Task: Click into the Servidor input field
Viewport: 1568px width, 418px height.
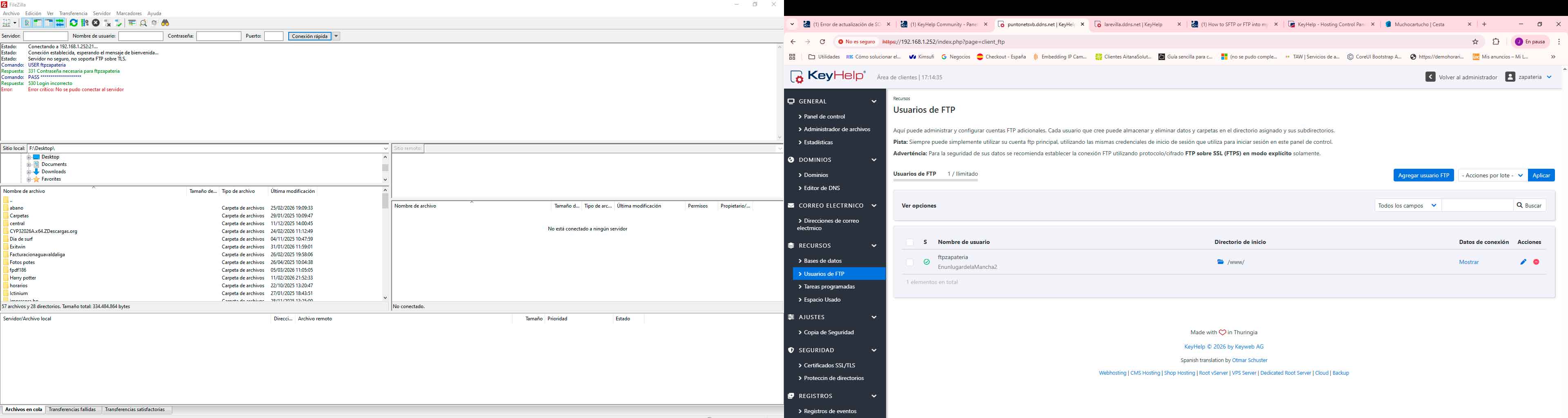Action: click(46, 36)
